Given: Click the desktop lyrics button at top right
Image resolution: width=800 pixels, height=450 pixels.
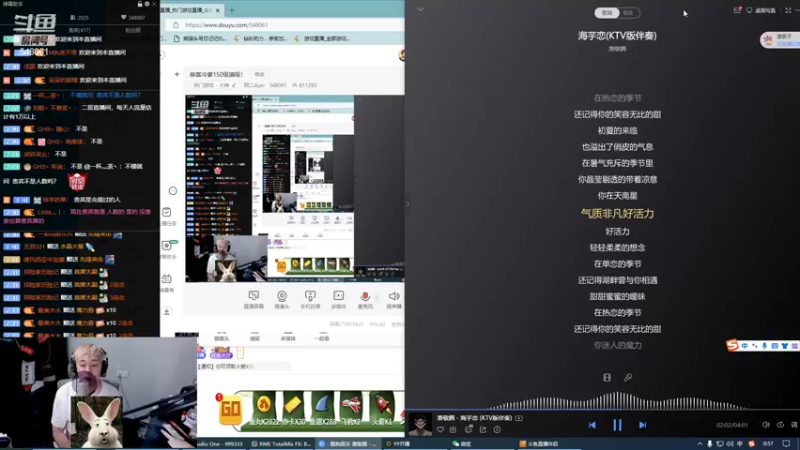Looking at the screenshot, I should tap(761, 10).
